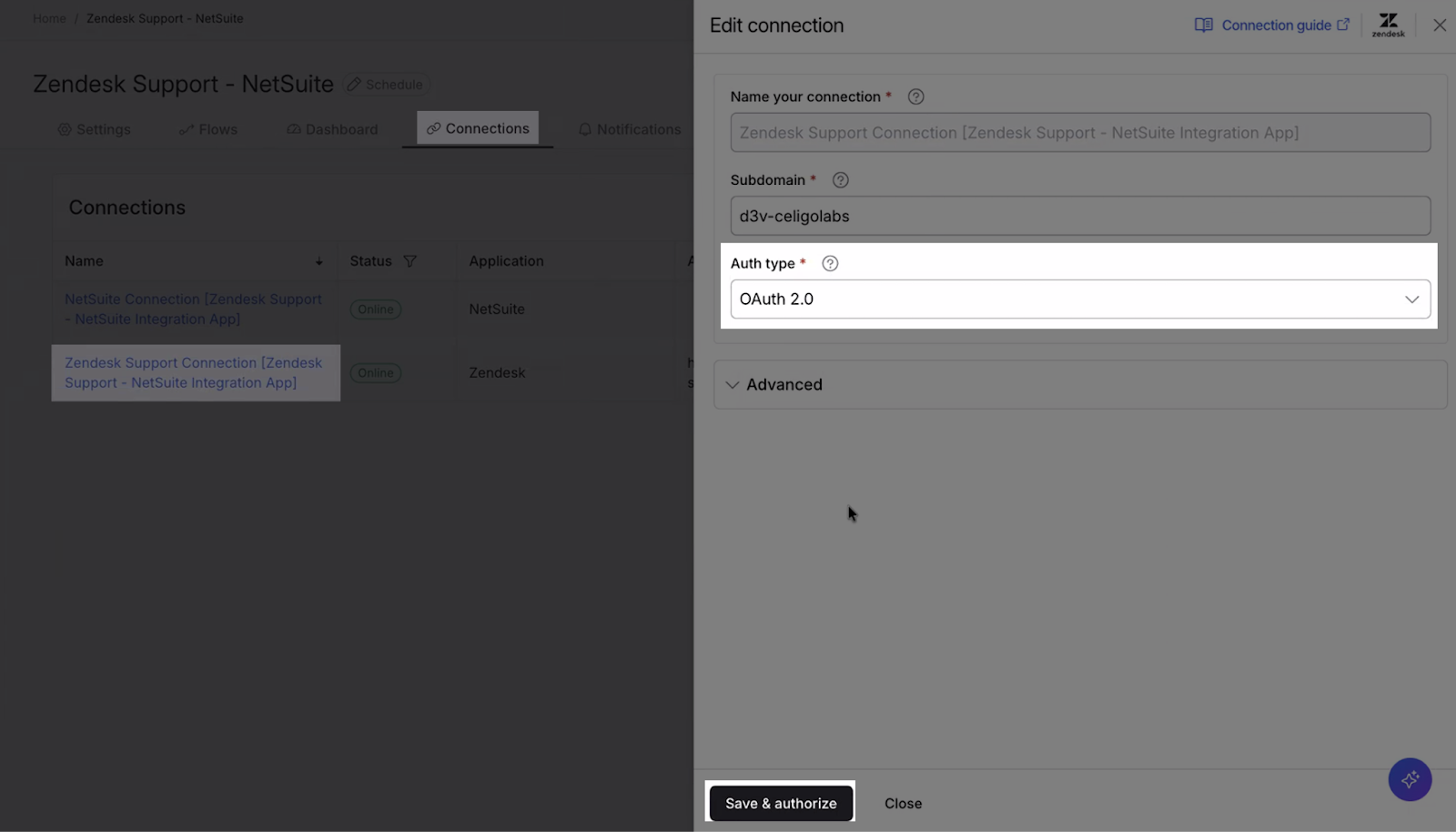Click external link icon after Connection guide

pos(1343,25)
